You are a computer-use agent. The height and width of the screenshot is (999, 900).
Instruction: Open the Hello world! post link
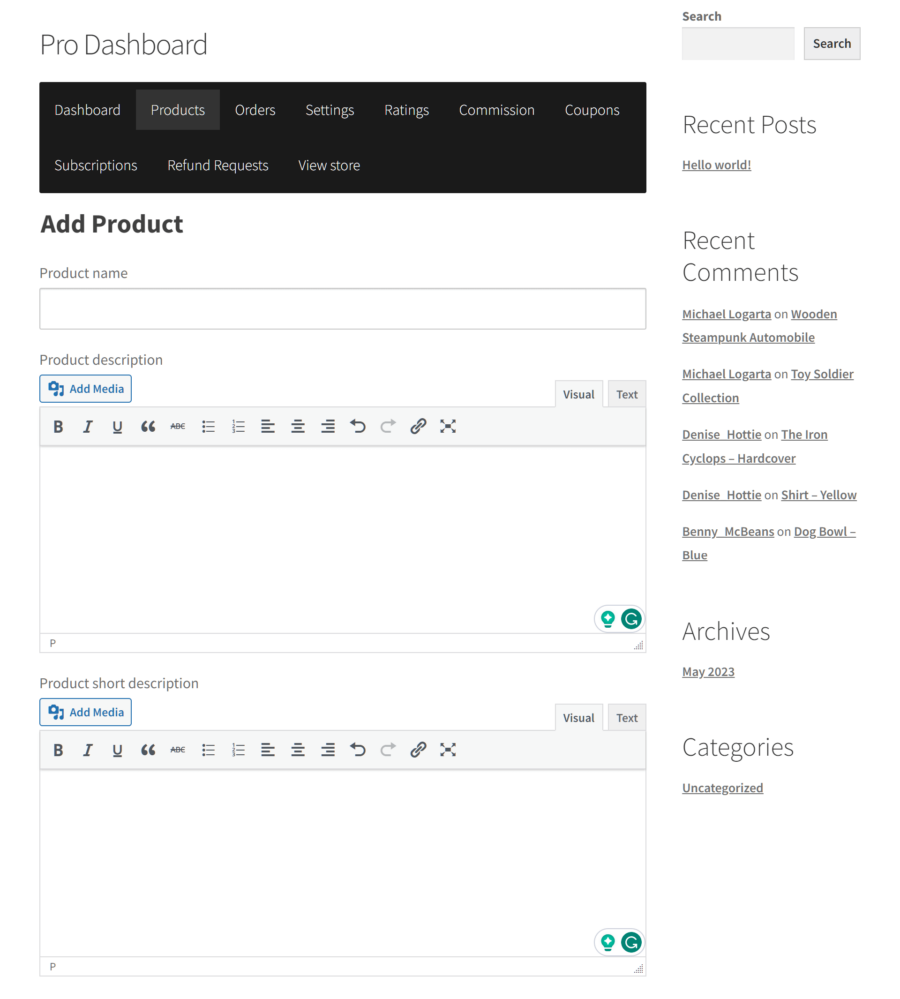click(716, 164)
